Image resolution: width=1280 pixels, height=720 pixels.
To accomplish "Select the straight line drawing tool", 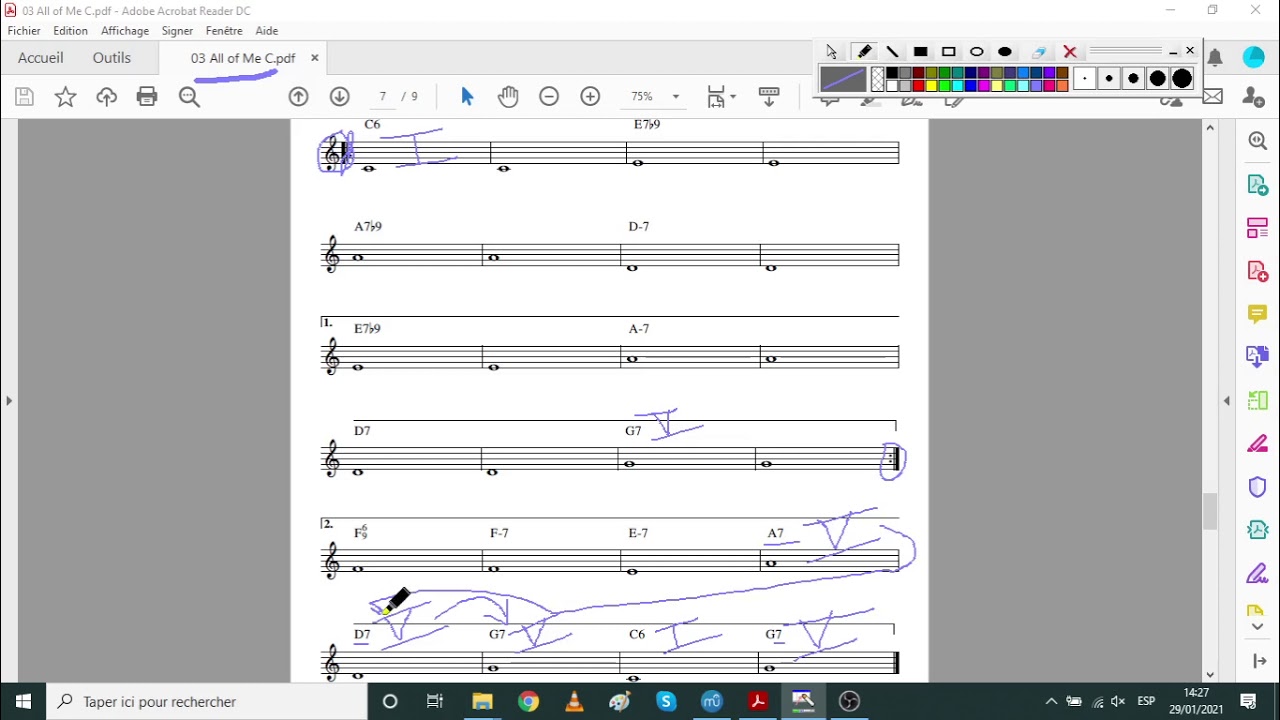I will click(892, 52).
